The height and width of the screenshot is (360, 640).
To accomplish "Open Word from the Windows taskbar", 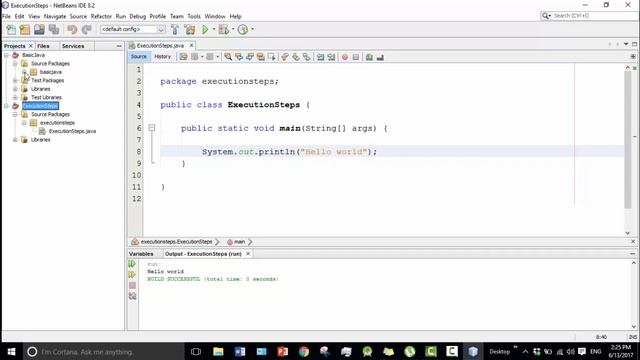I will [x=240, y=351].
